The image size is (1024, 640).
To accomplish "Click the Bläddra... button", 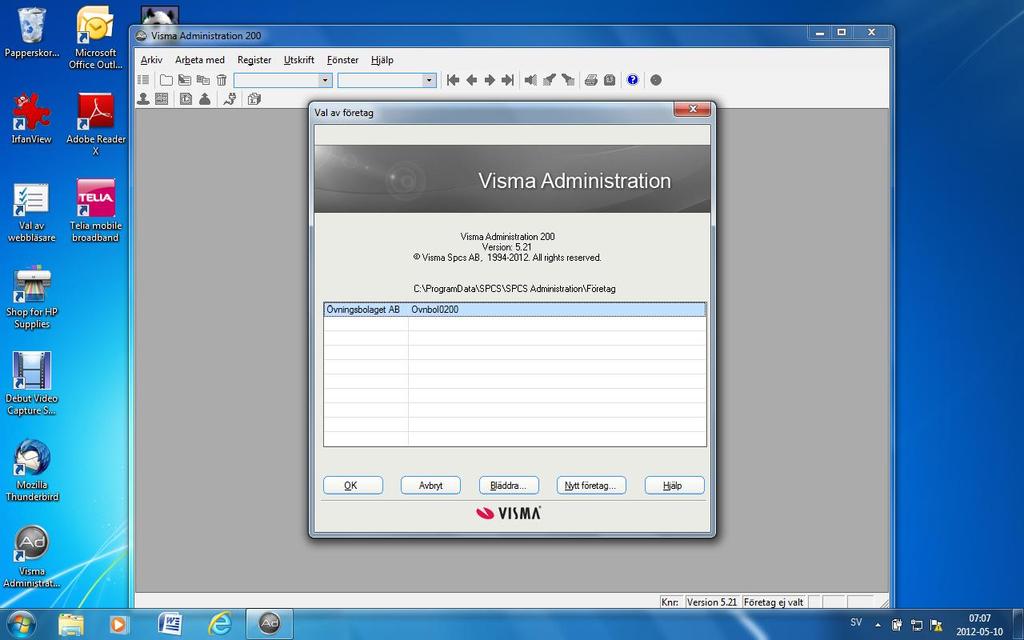I will 509,485.
